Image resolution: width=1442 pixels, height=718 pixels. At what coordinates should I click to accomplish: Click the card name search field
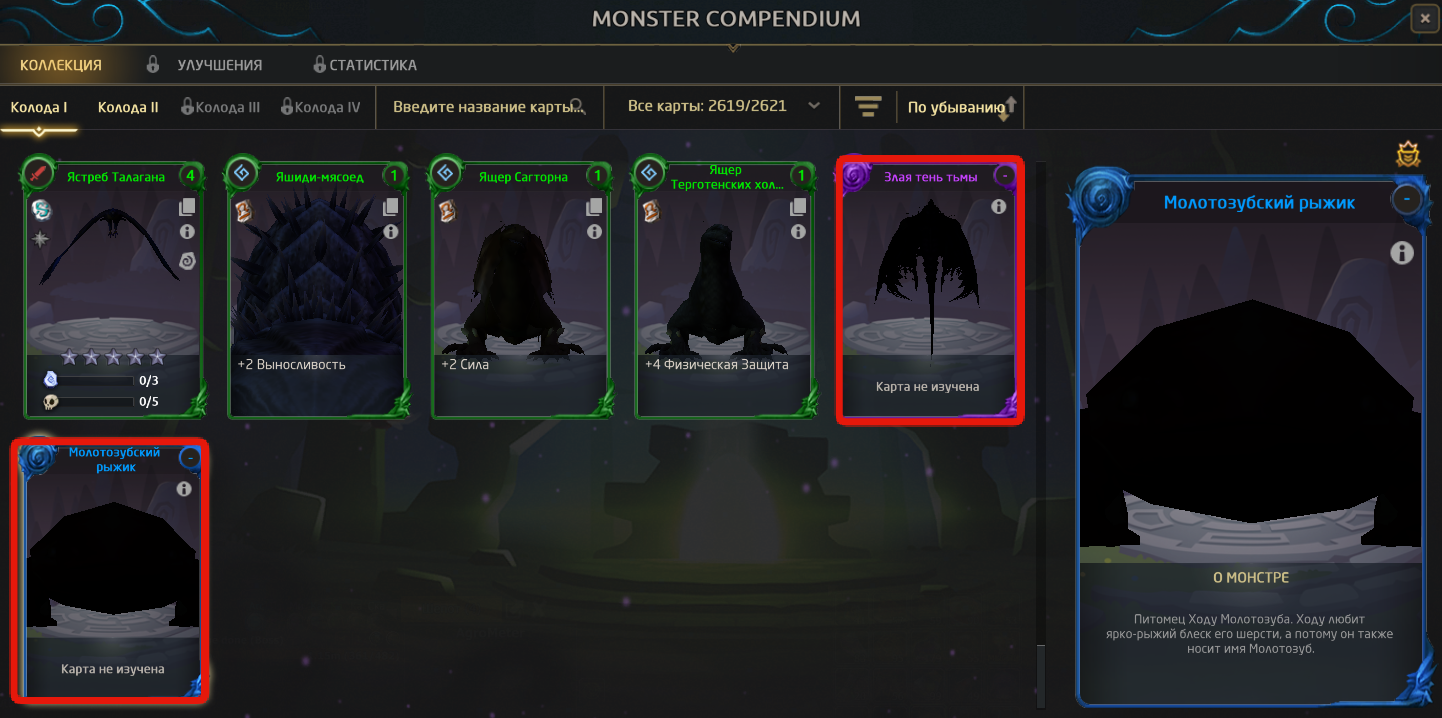487,107
